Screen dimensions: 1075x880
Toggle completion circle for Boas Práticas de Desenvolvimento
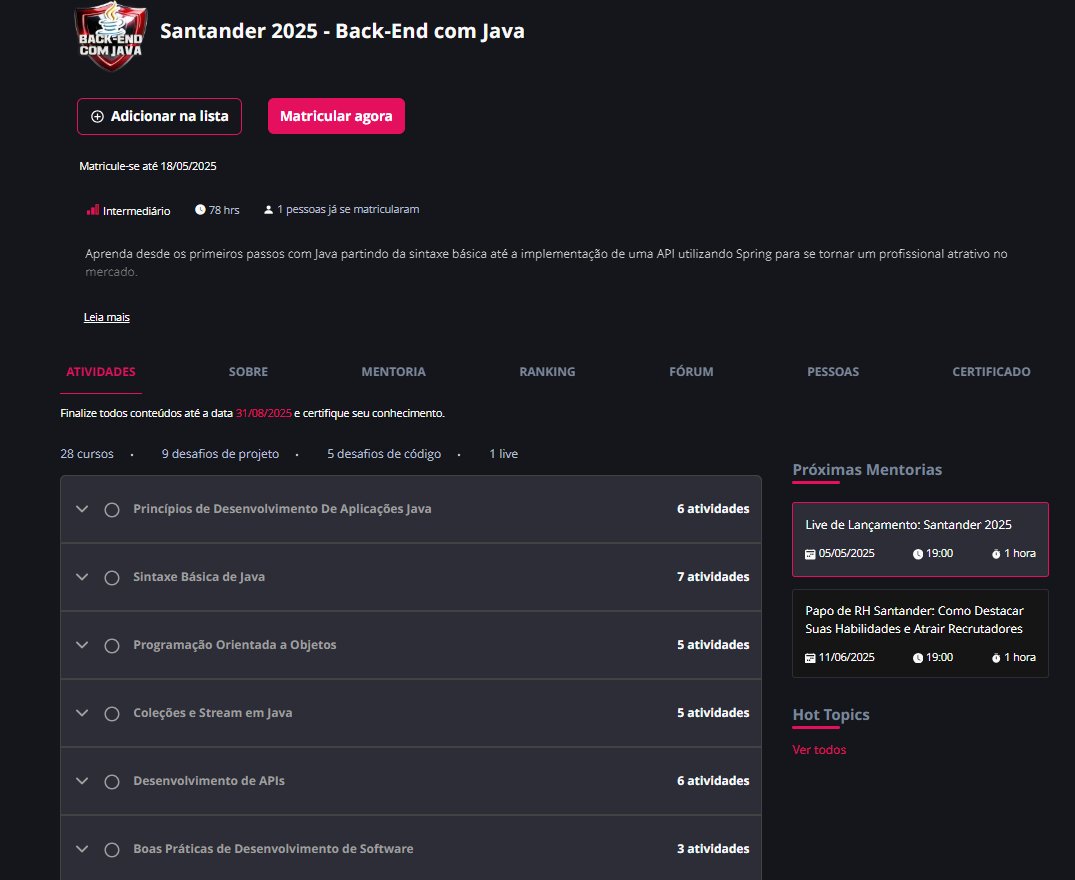(x=112, y=849)
